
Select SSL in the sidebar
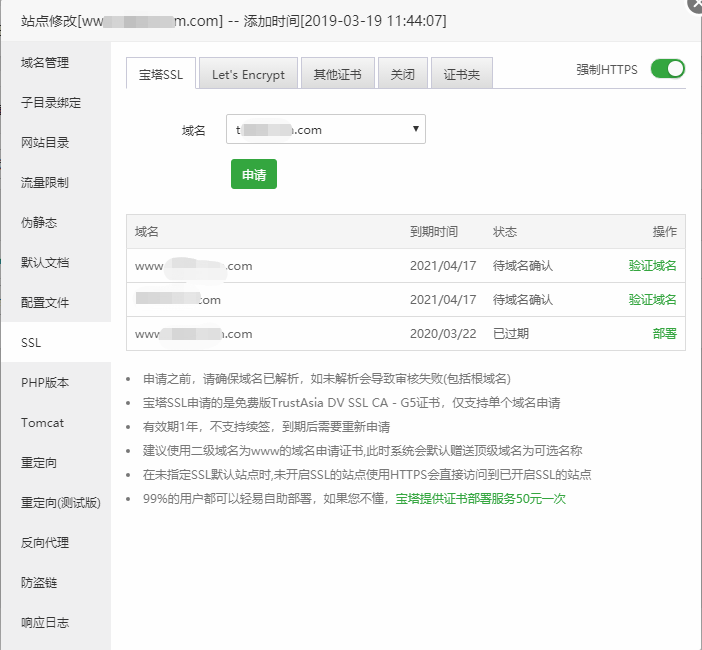click(x=56, y=342)
